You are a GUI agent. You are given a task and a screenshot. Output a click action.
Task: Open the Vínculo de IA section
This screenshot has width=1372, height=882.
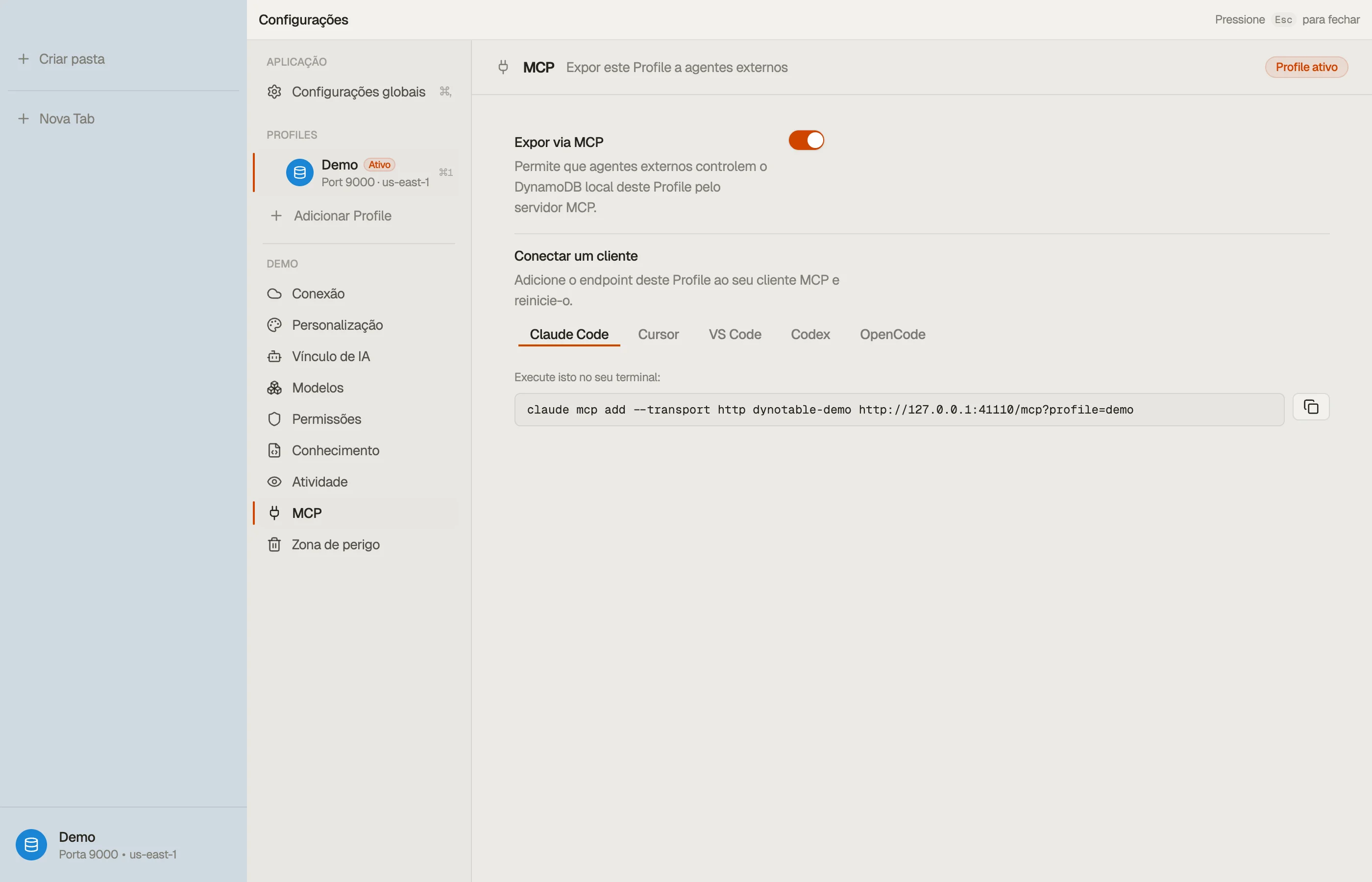(x=359, y=356)
